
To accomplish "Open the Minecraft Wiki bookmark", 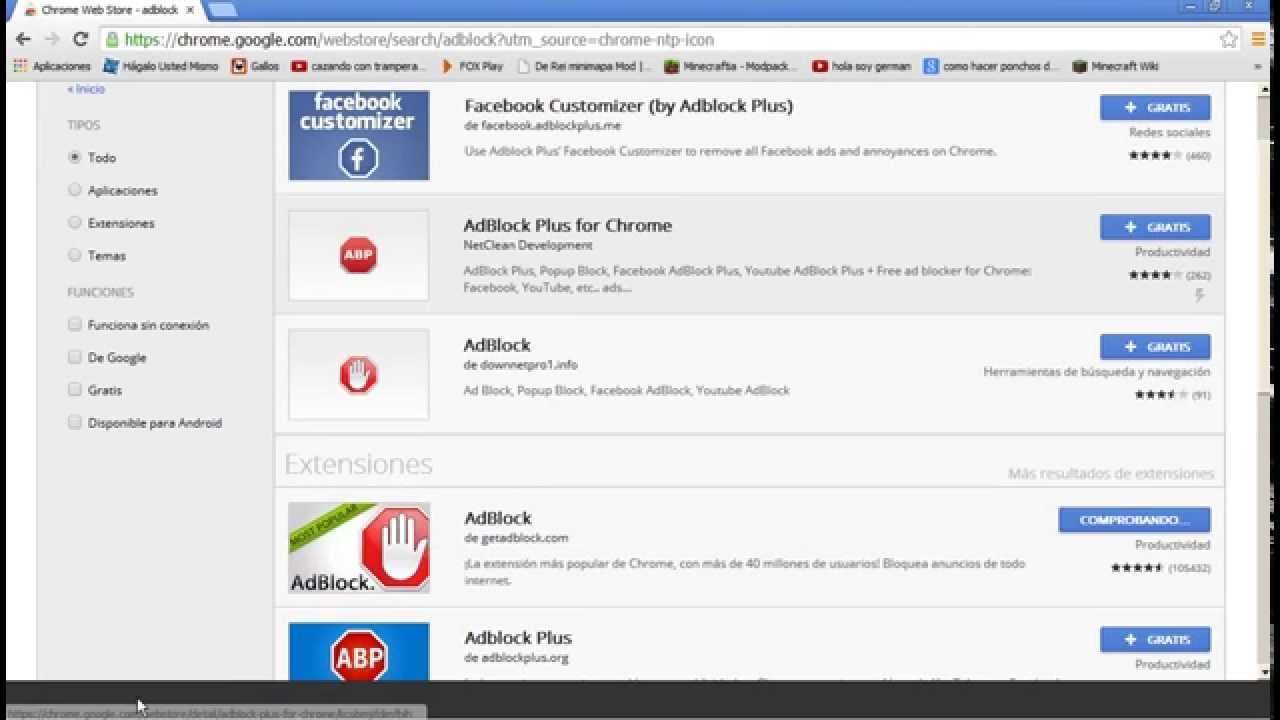I will click(x=1115, y=66).
